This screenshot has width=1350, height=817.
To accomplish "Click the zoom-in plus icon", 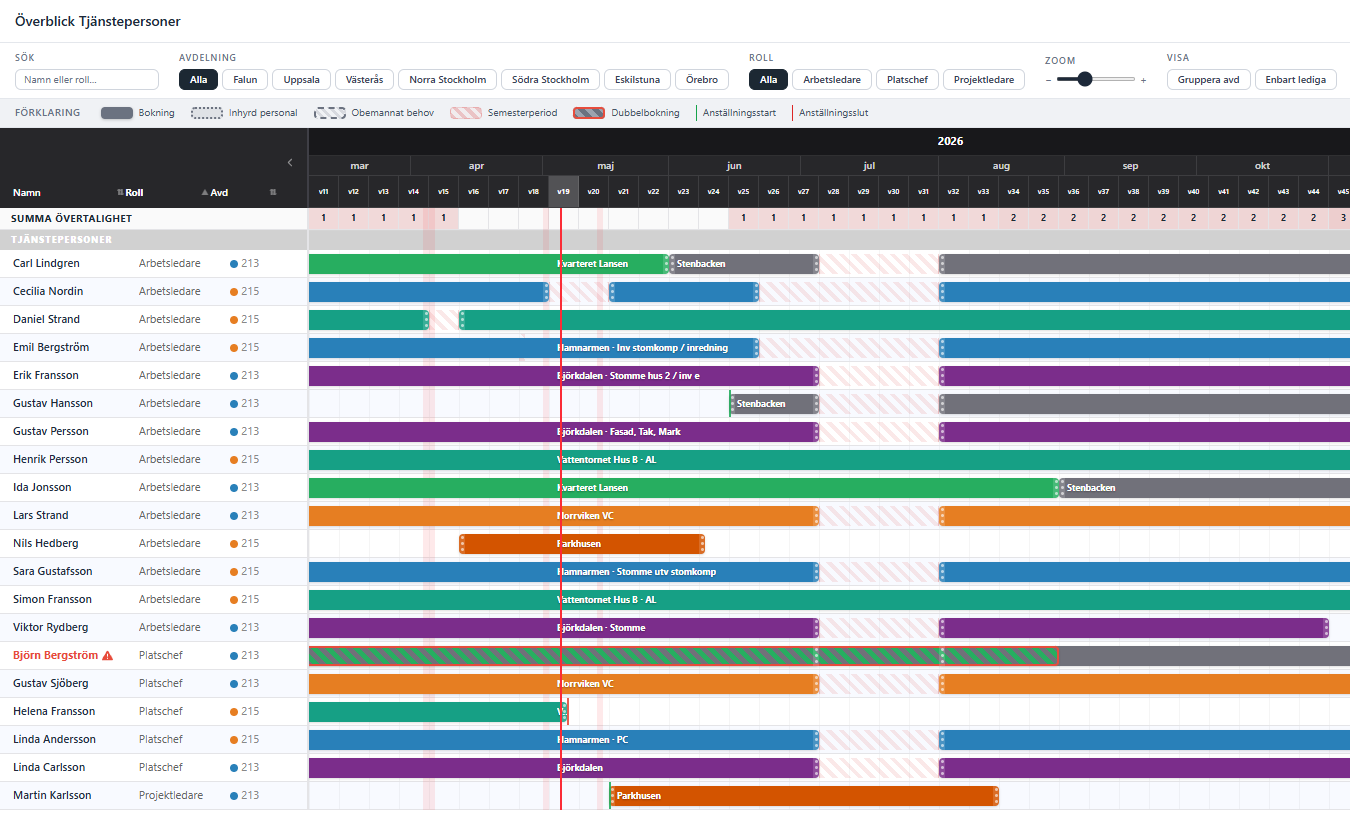I will click(1143, 80).
